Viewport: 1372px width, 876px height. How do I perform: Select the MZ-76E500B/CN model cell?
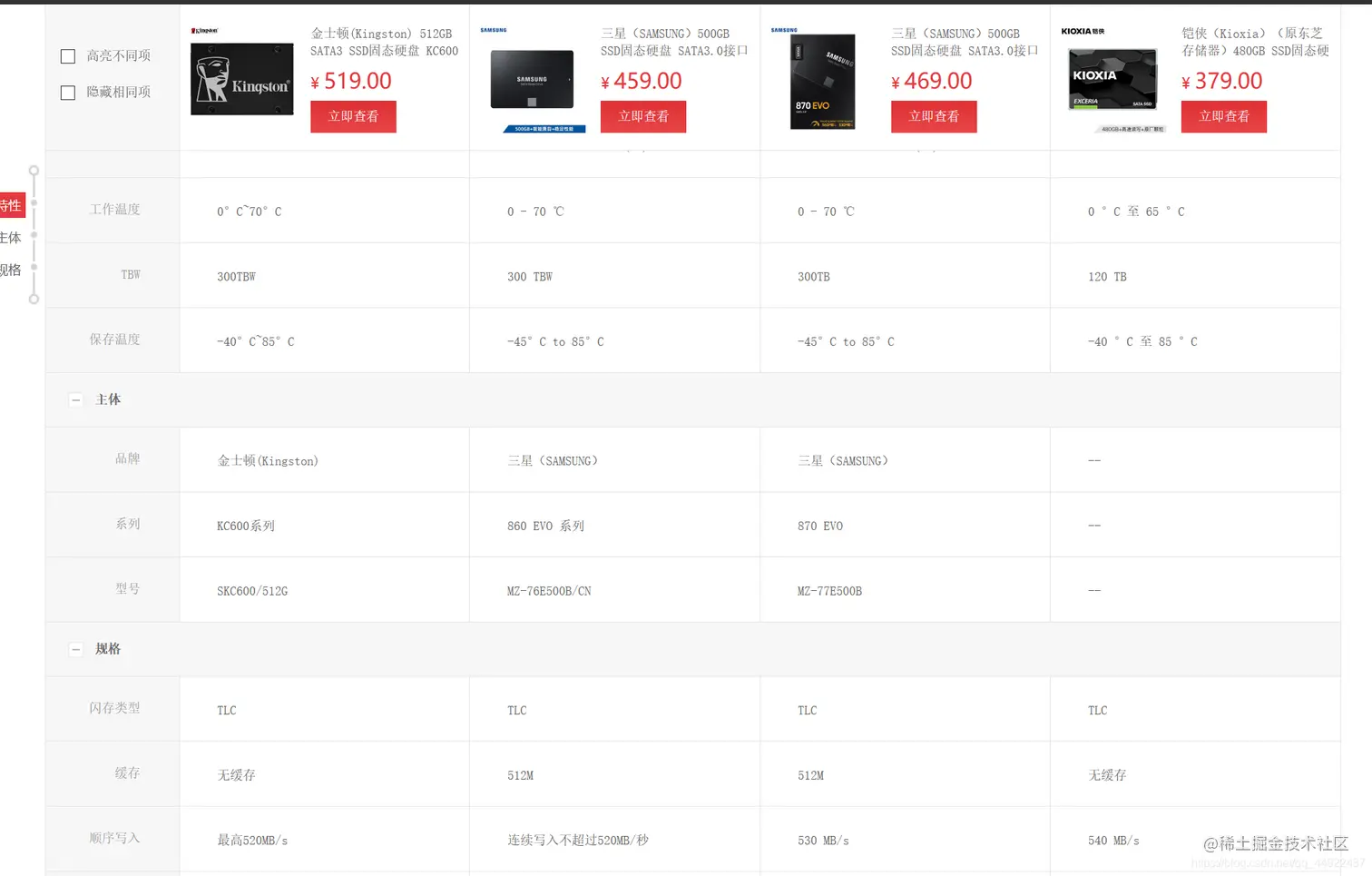tap(615, 590)
